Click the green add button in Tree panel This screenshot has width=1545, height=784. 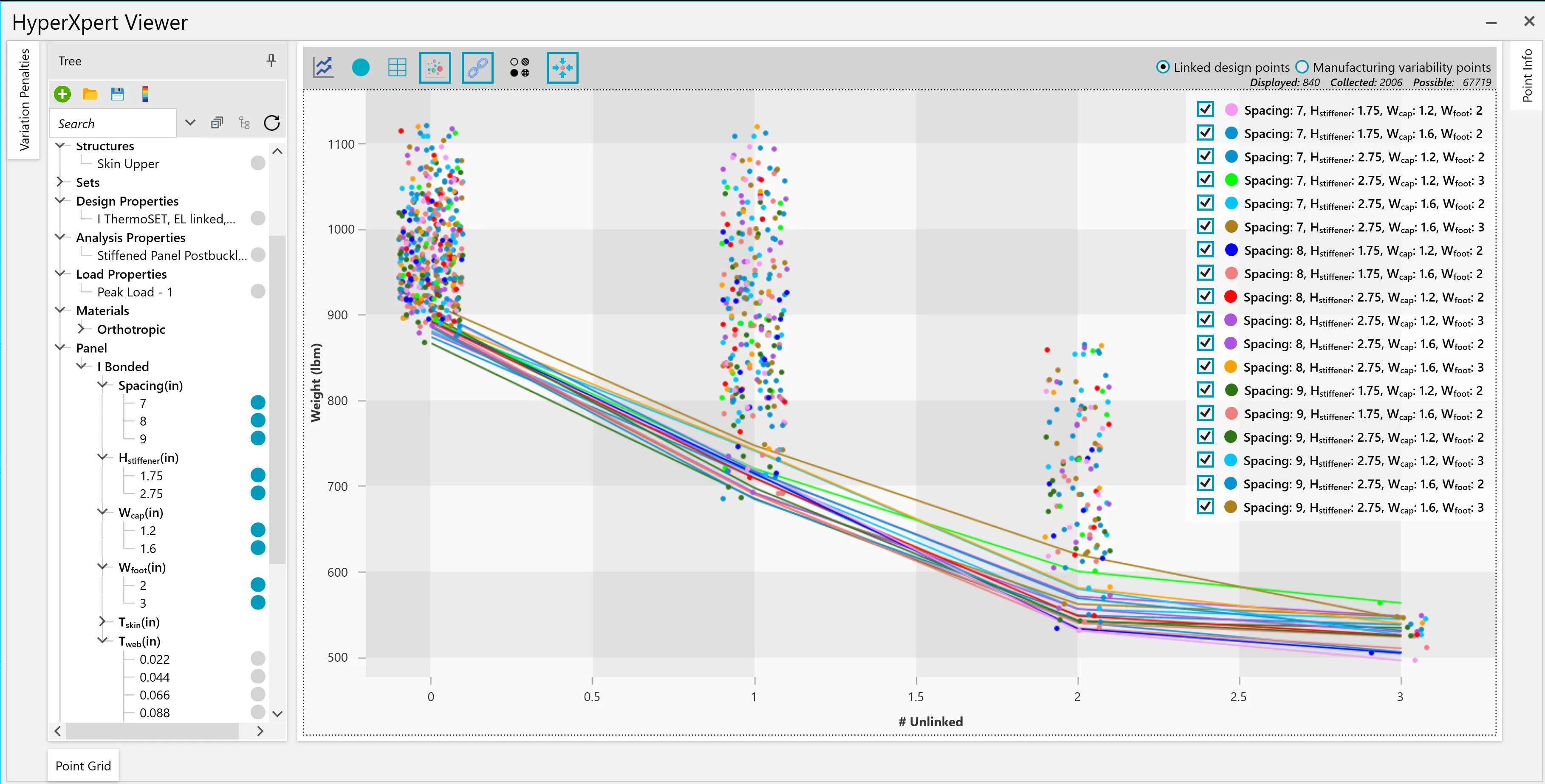point(62,94)
